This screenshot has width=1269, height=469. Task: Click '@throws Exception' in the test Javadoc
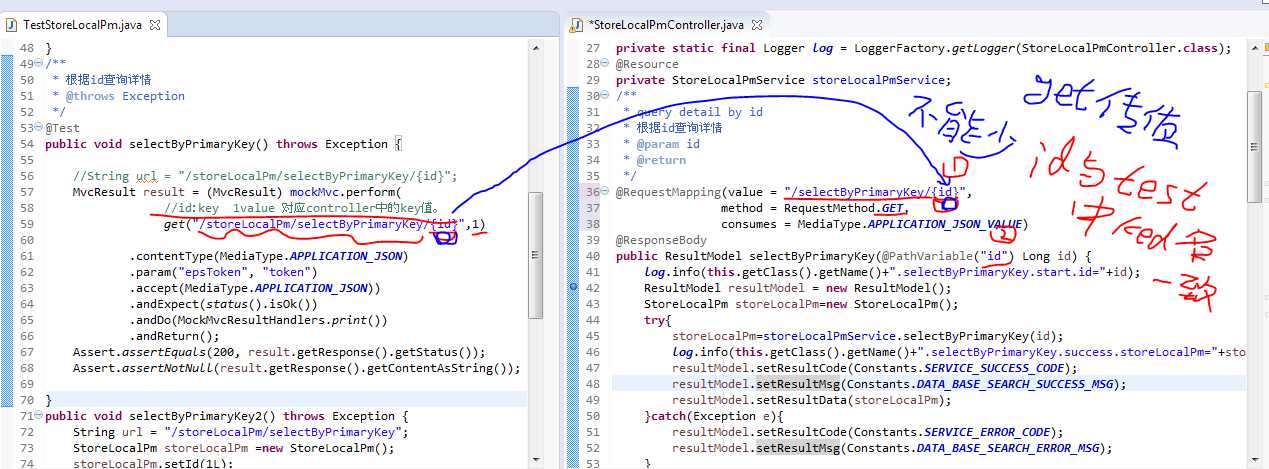[x=125, y=96]
